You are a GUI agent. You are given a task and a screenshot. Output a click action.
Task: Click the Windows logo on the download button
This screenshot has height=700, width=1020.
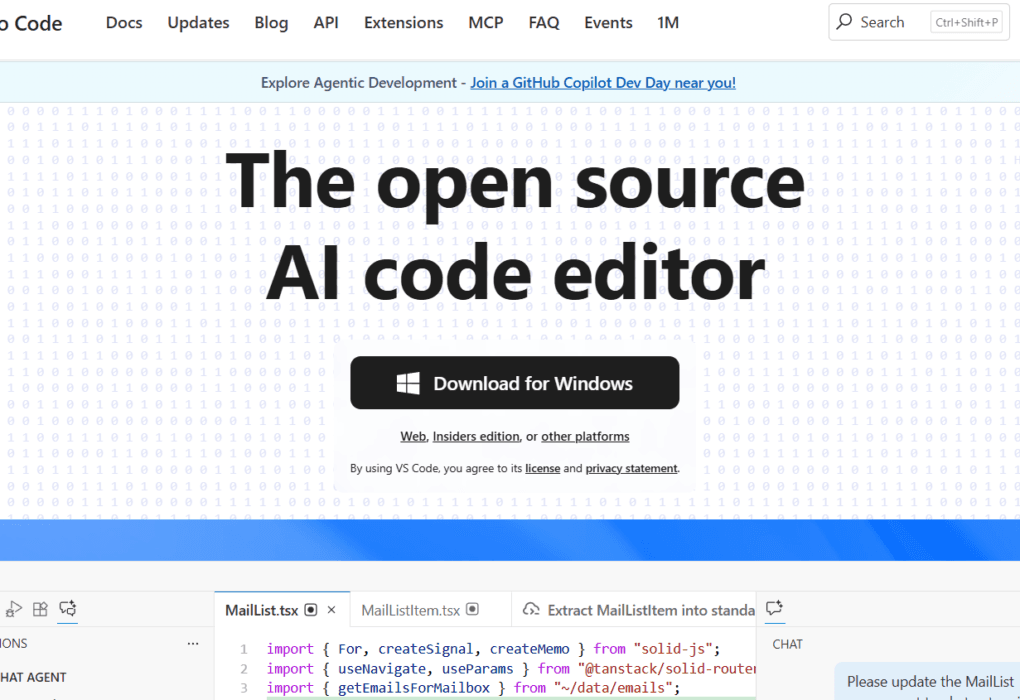click(408, 382)
